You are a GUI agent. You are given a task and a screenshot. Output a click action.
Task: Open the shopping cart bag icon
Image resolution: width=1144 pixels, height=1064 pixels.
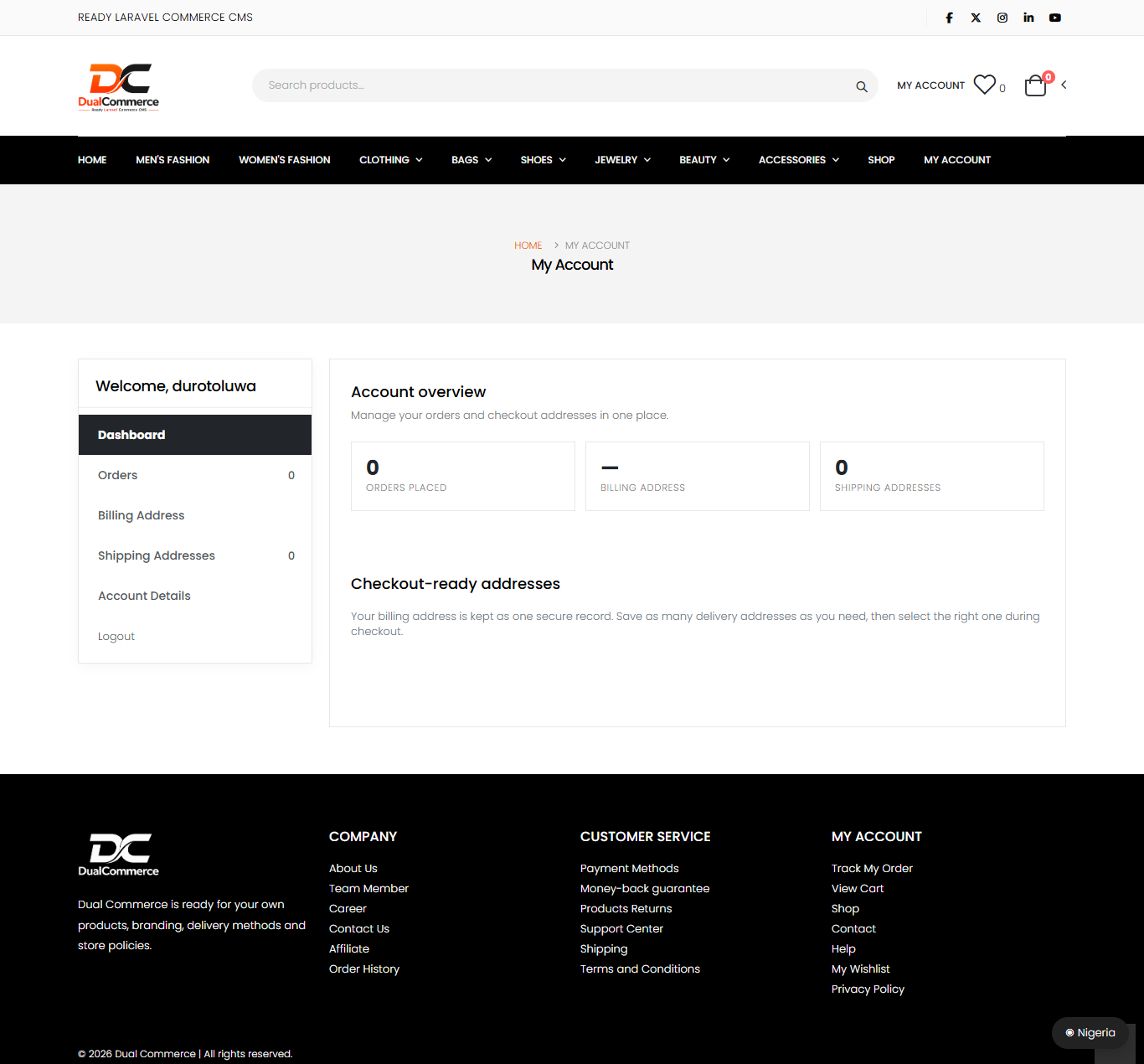1036,85
